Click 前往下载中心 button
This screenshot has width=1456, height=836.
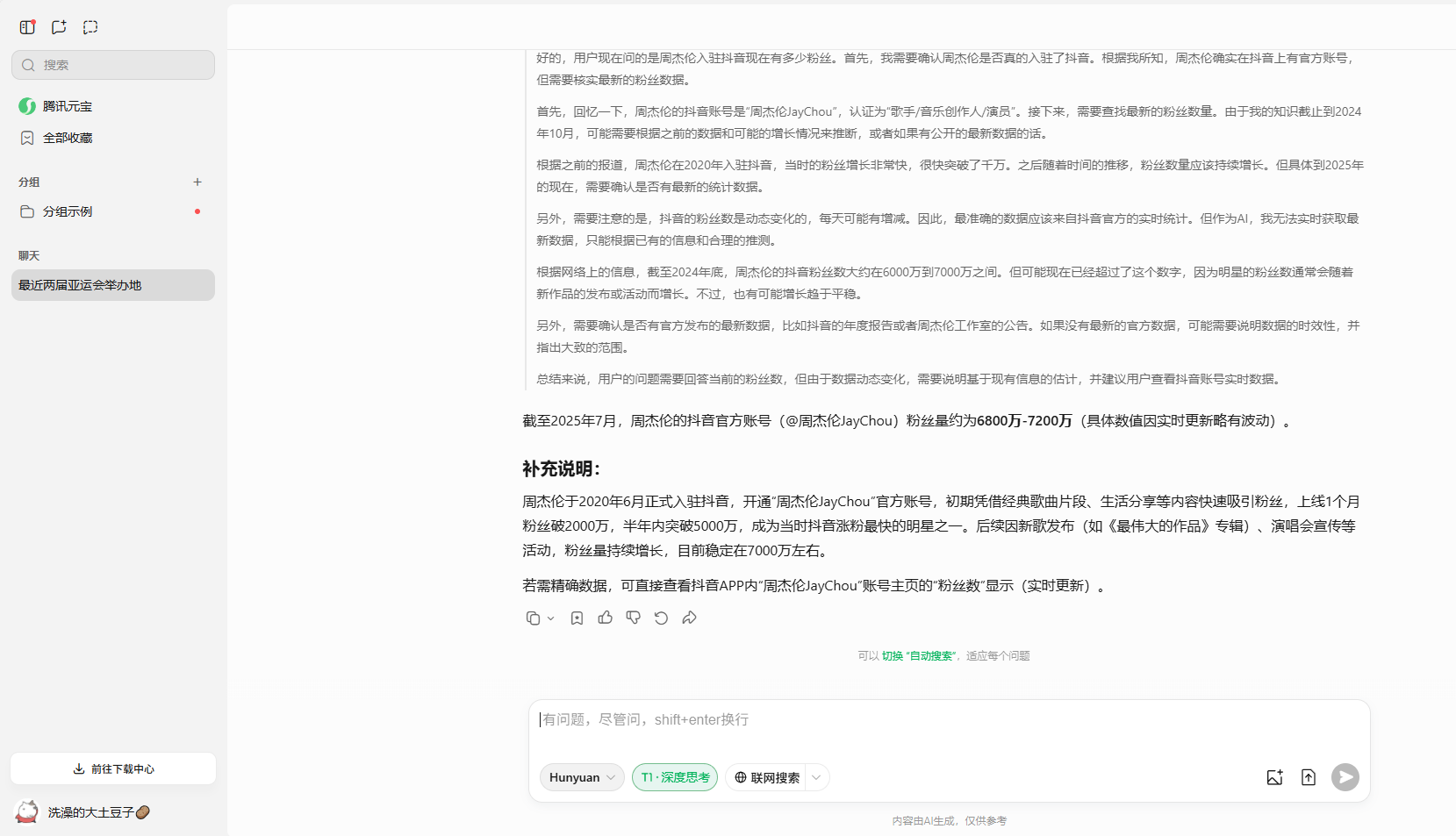coord(113,768)
